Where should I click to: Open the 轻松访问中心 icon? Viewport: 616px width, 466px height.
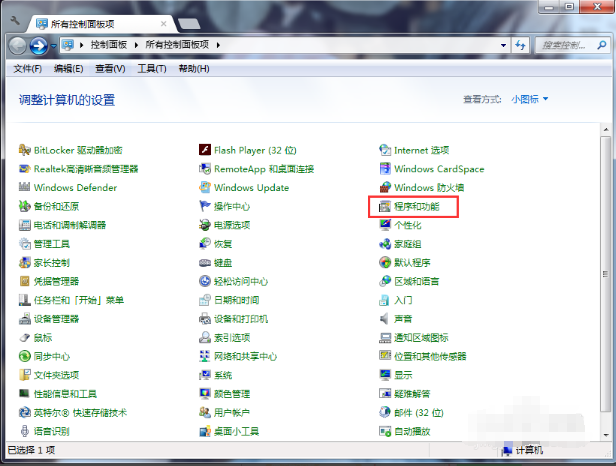tap(205, 281)
